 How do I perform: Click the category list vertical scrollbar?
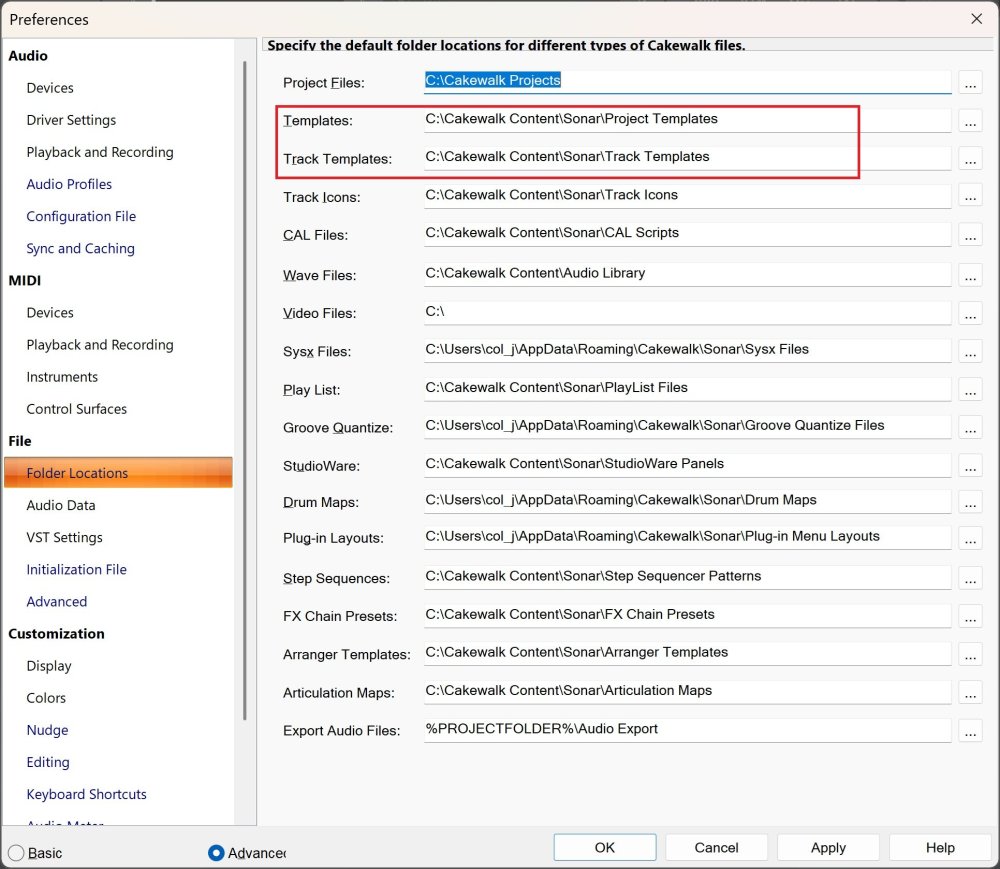point(245,390)
